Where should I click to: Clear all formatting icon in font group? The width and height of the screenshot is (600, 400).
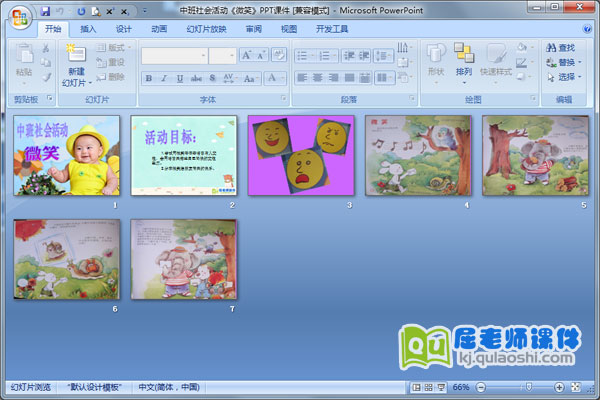279,55
